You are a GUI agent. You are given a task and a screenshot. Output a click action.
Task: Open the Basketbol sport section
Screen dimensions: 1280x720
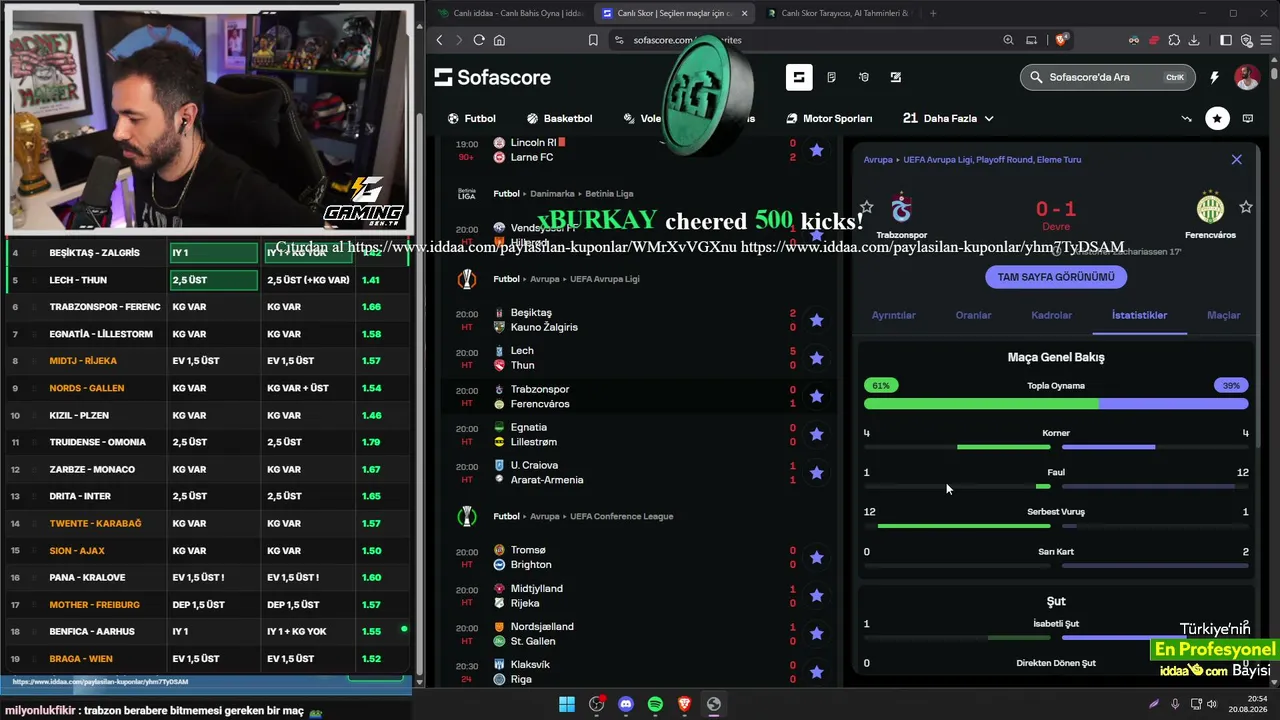(x=559, y=118)
